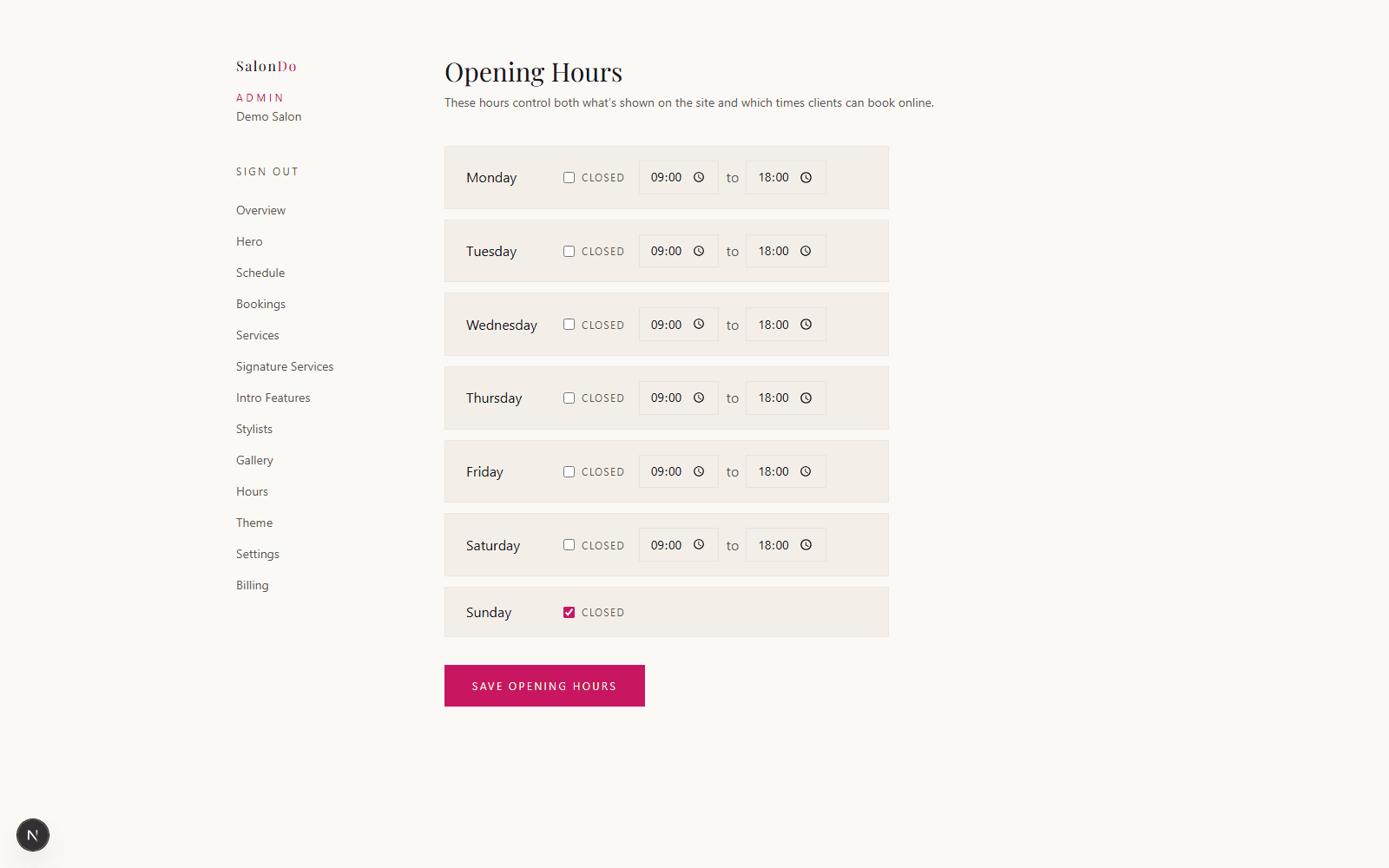Image resolution: width=1389 pixels, height=868 pixels.
Task: Select Hours in the sidebar
Action: pyautogui.click(x=252, y=491)
